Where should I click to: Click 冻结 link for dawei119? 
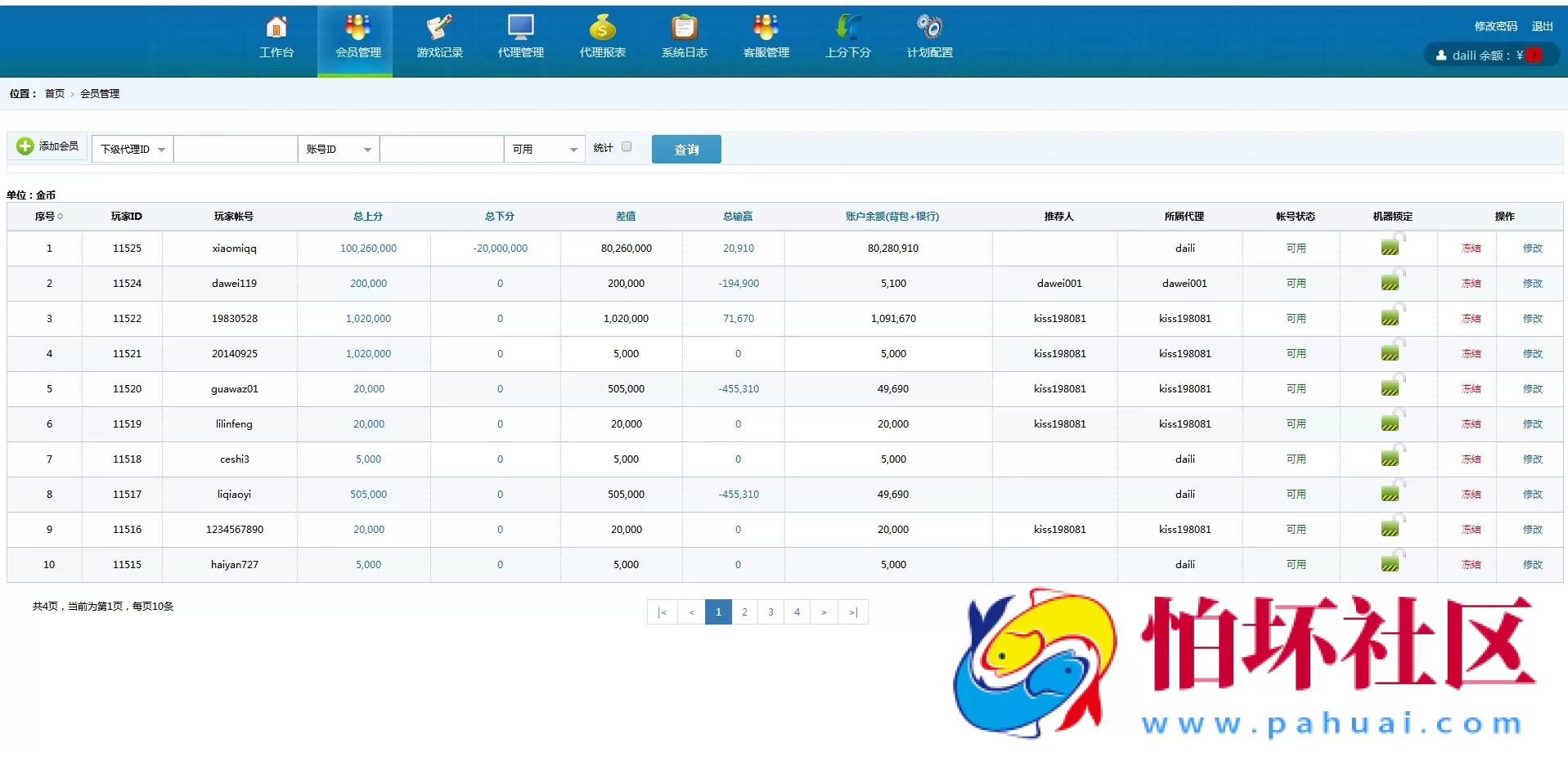(1471, 284)
